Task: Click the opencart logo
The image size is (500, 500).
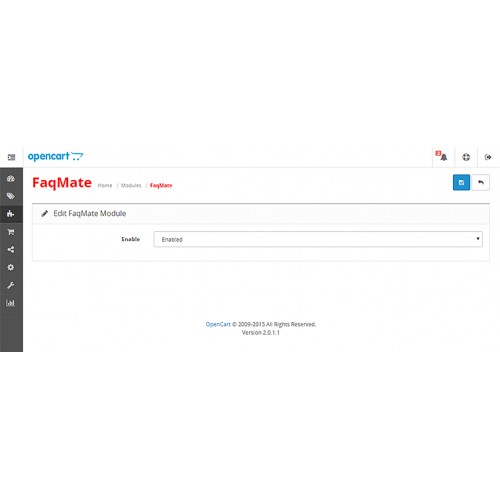Action: [x=55, y=156]
